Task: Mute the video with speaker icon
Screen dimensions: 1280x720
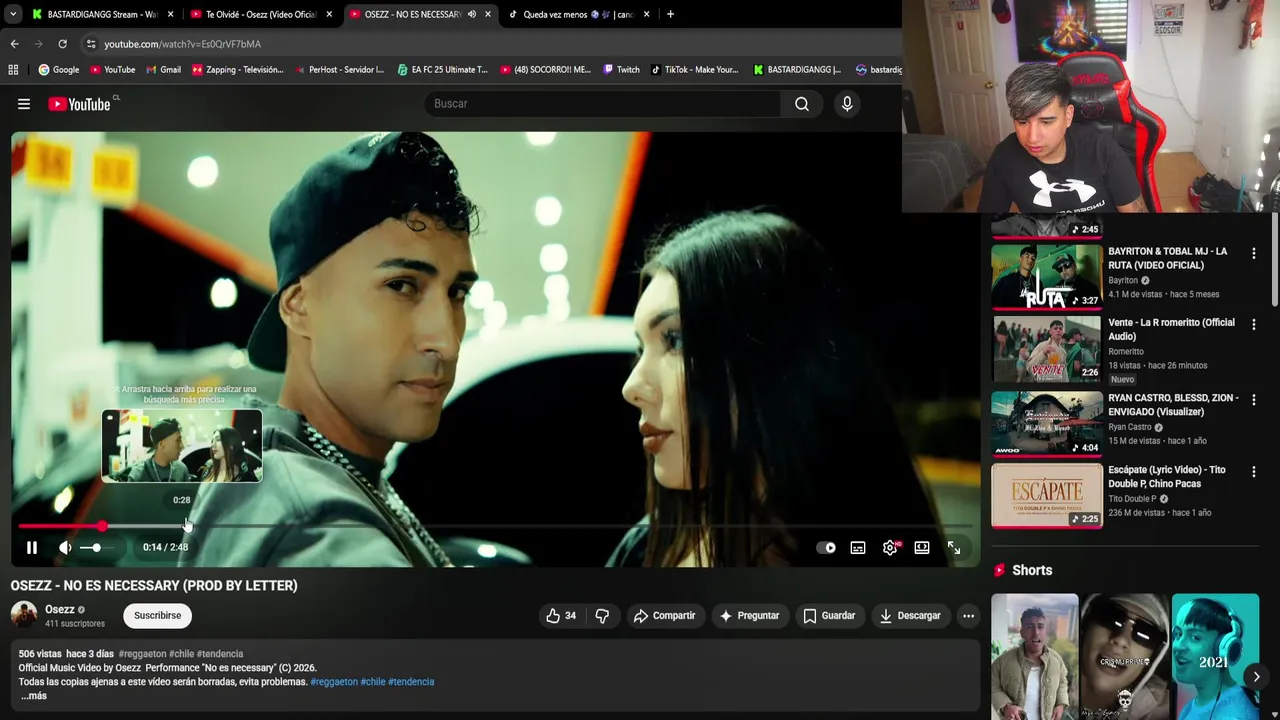Action: pyautogui.click(x=65, y=547)
